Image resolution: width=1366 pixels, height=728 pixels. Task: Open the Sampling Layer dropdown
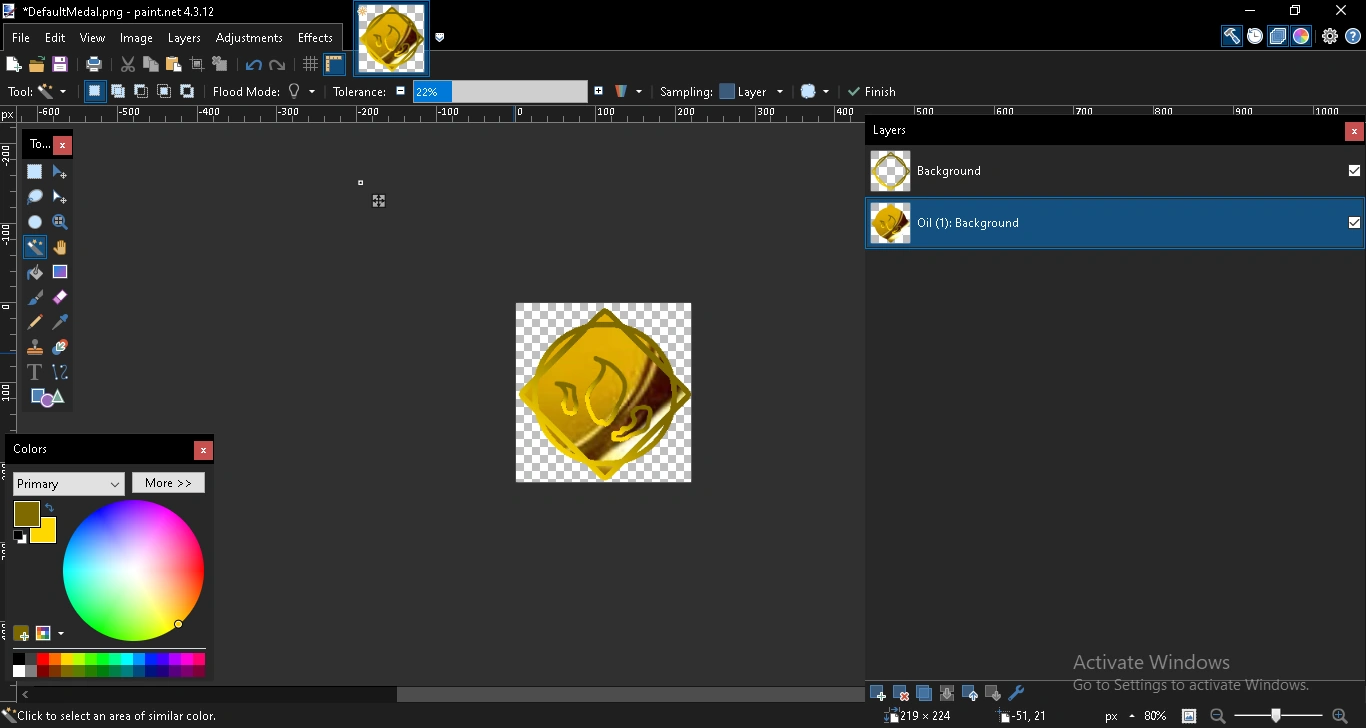click(752, 92)
